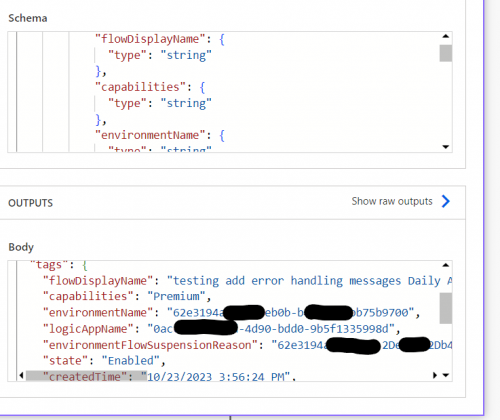Click Body box scroll right arrow
The image size is (500, 420).
pos(435,376)
